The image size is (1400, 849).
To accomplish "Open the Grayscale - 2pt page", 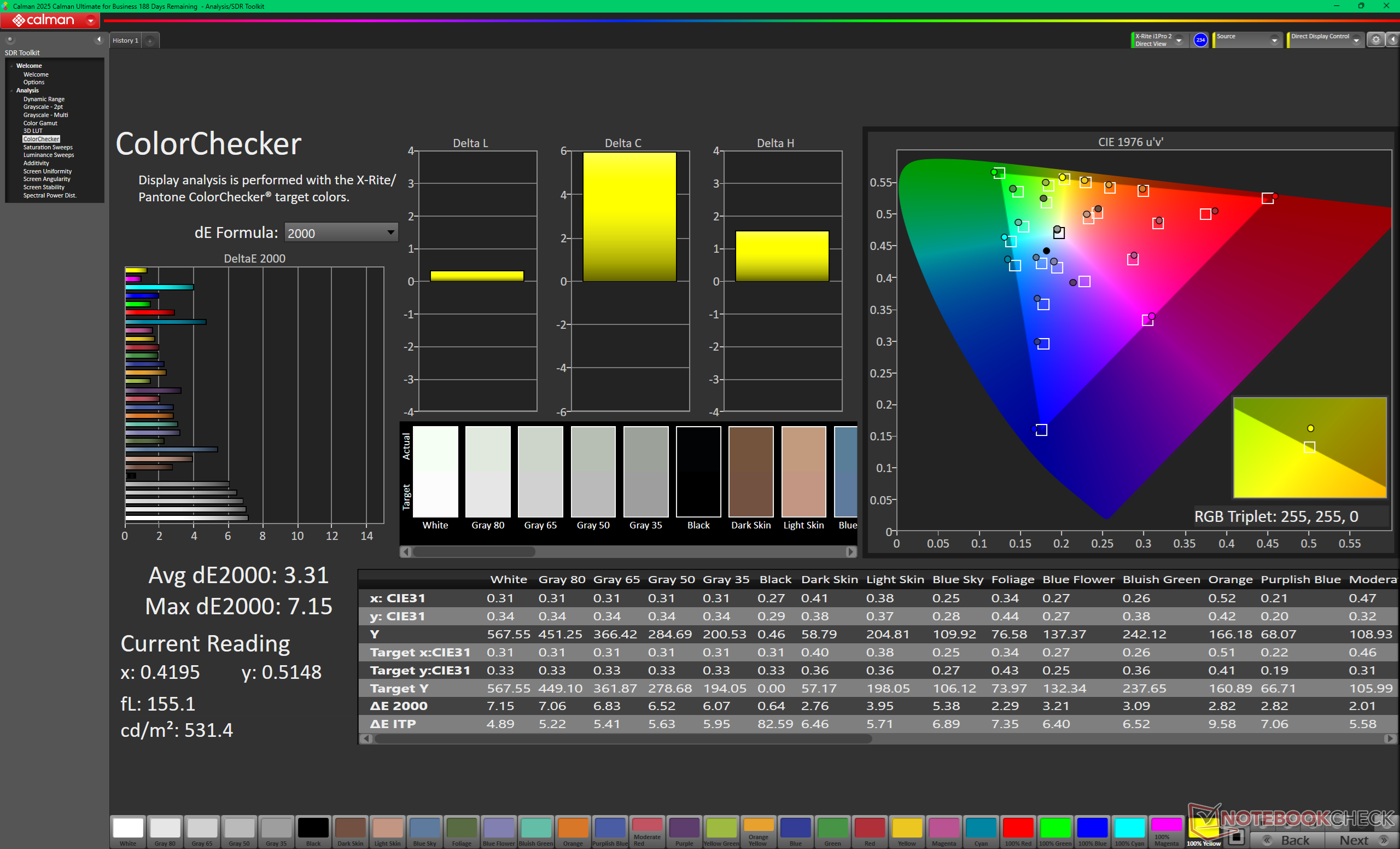I will click(x=43, y=107).
